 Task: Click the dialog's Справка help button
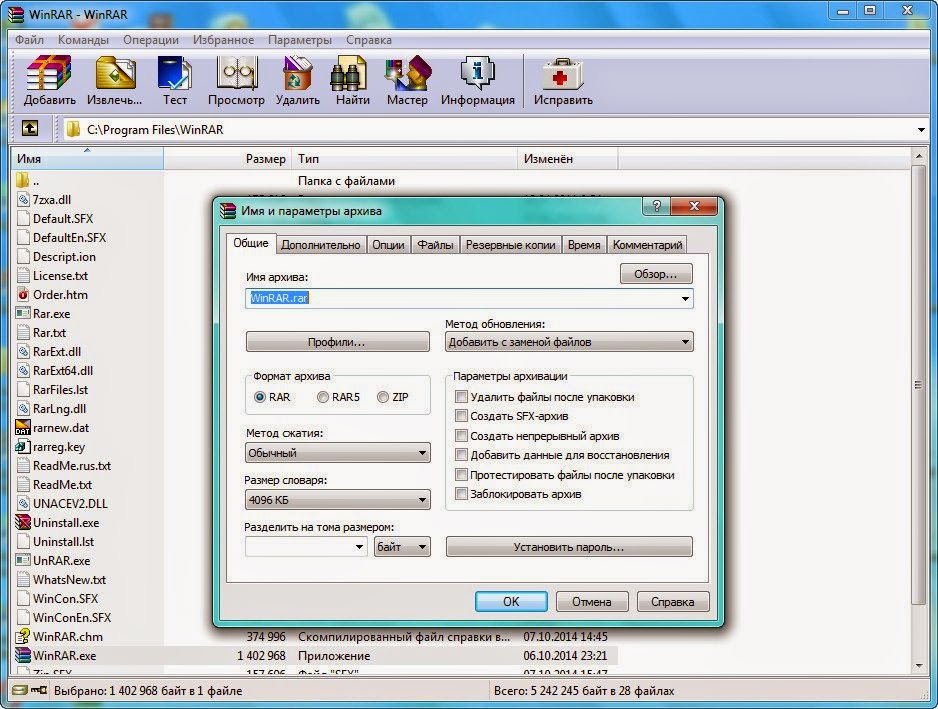click(x=672, y=601)
